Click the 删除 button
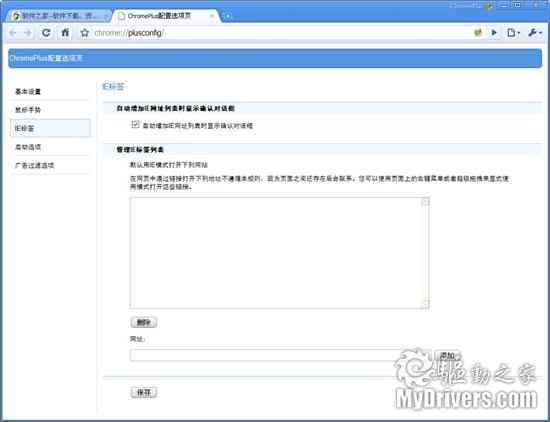 pos(144,322)
